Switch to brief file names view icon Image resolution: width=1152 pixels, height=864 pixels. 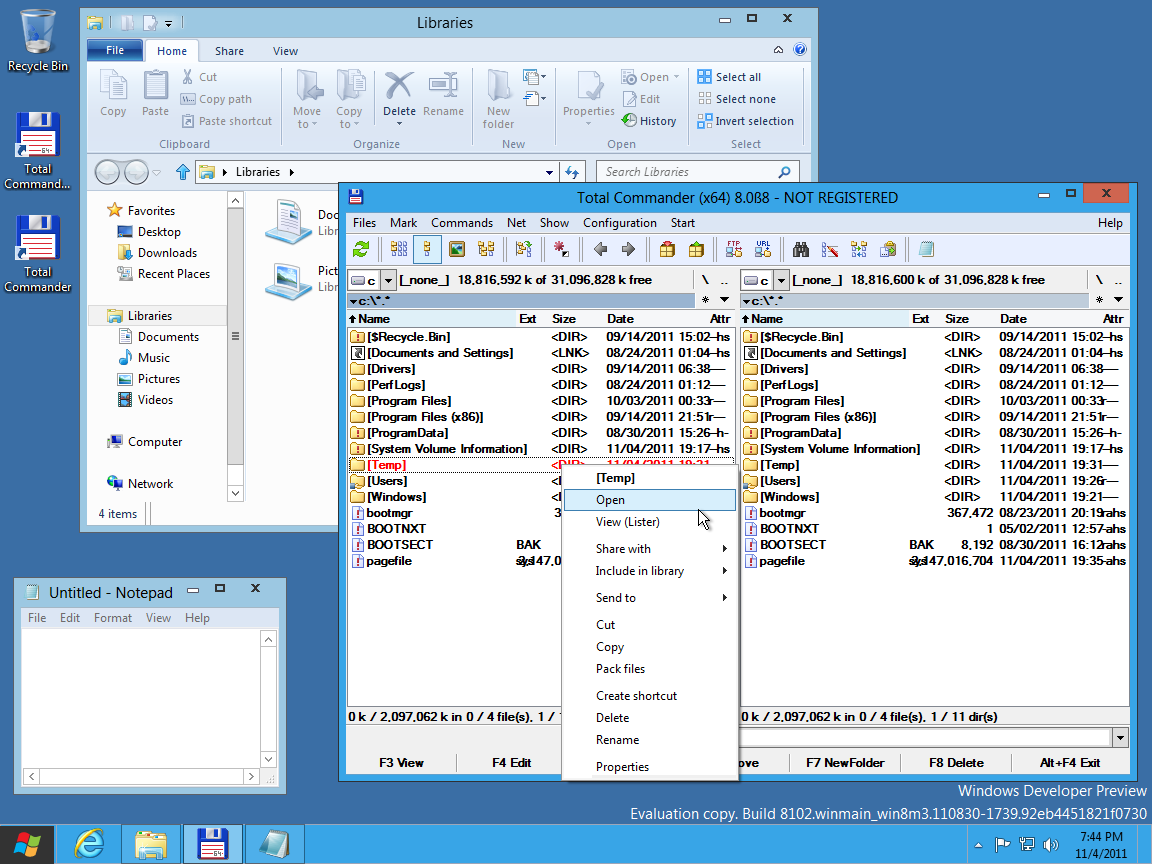click(x=399, y=250)
